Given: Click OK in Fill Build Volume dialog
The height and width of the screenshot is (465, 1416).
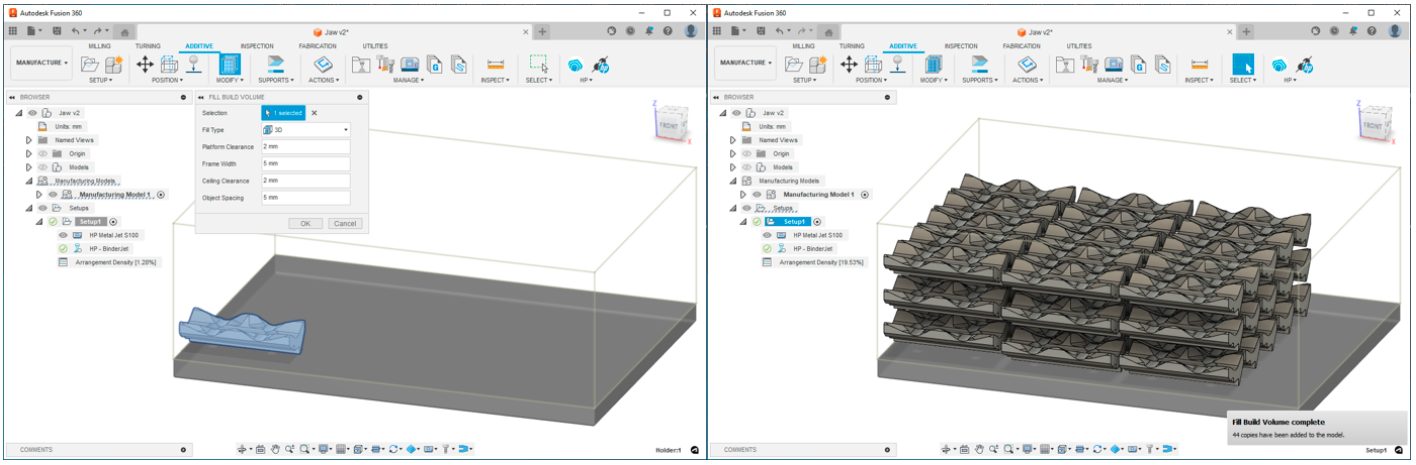Looking at the screenshot, I should point(305,224).
